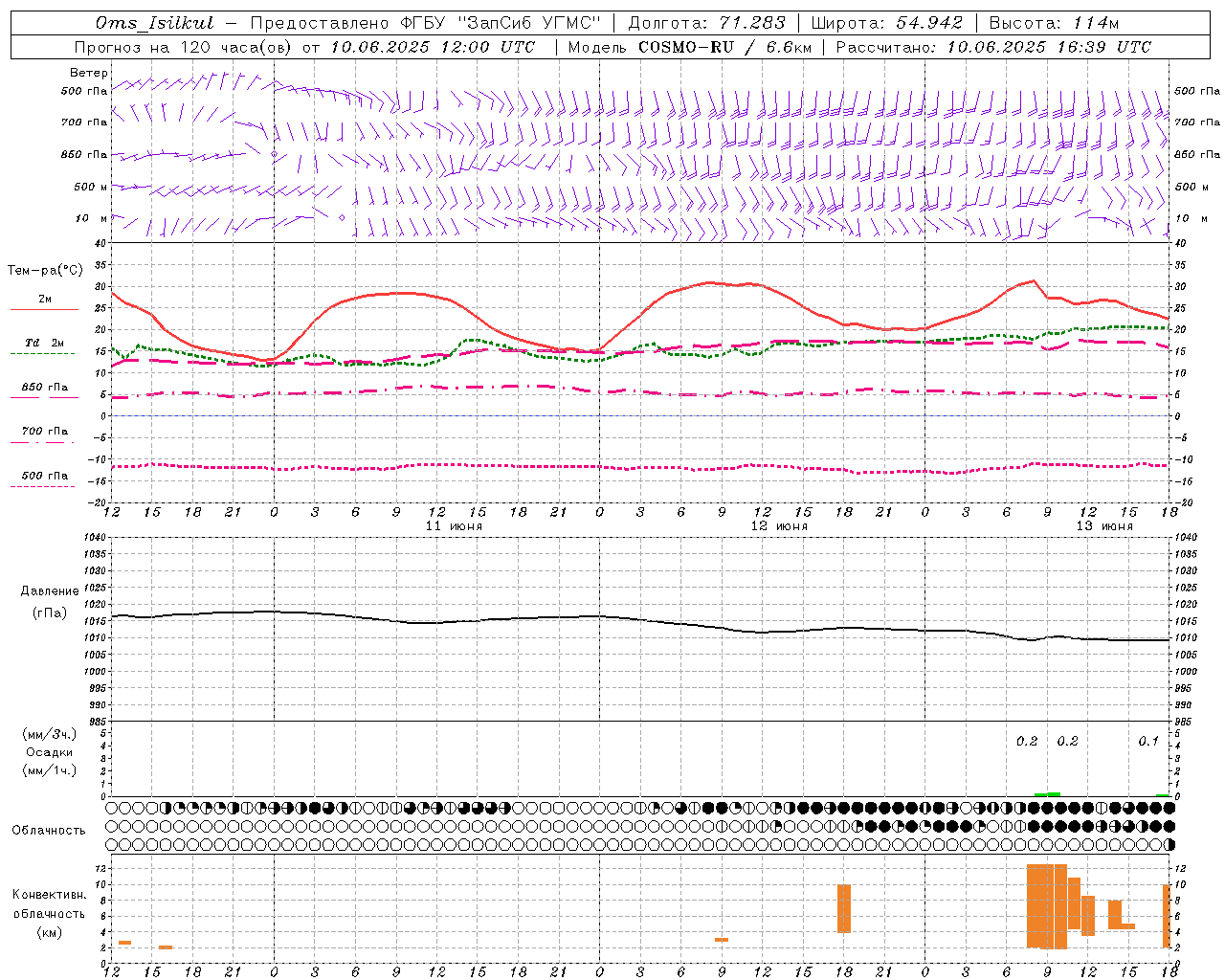Click the (мм/1ч.) precipitation unit label
The height and width of the screenshot is (980, 1225).
(50, 770)
